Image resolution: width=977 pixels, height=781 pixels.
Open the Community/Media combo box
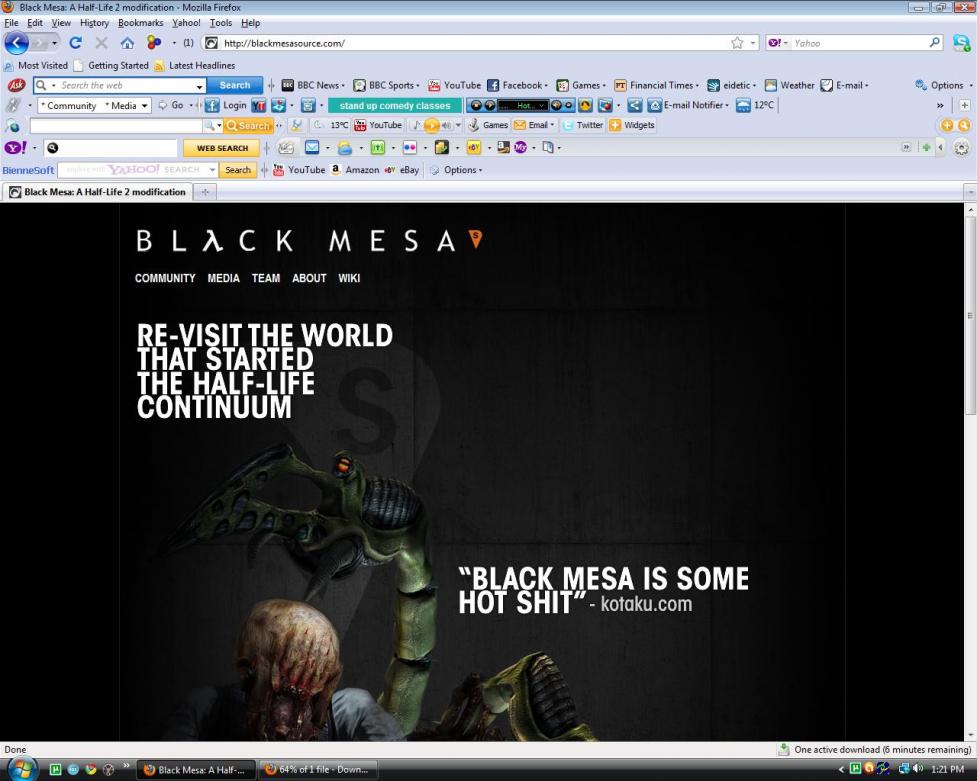(95, 105)
